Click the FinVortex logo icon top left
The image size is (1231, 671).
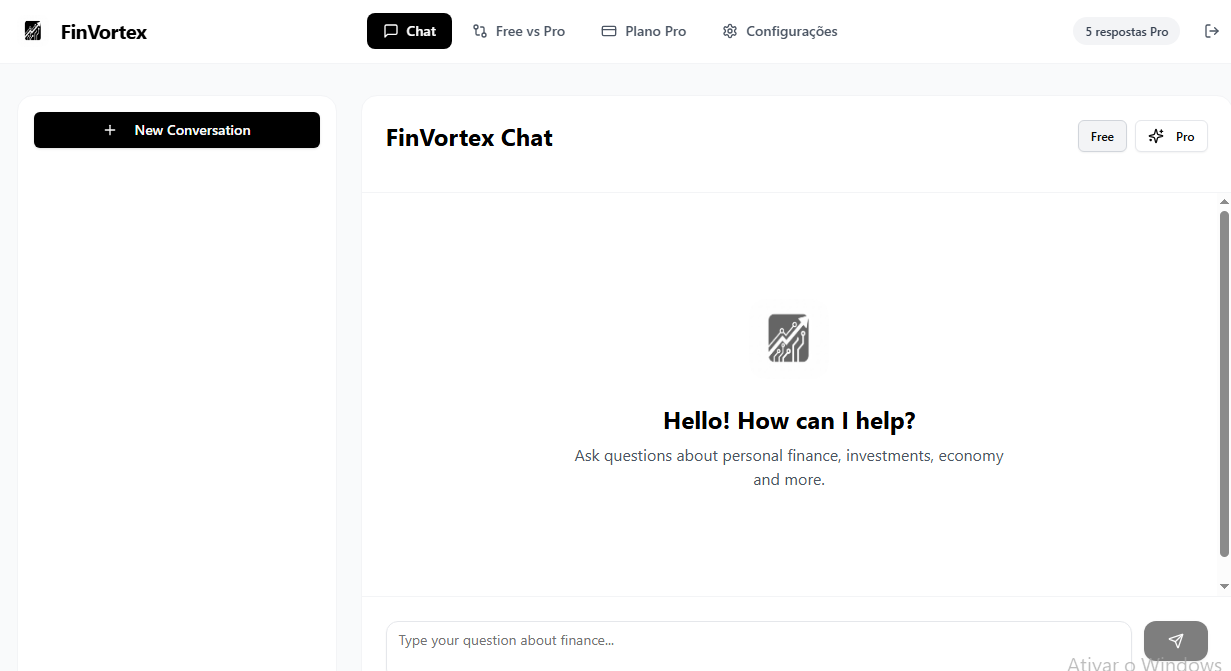tap(33, 31)
